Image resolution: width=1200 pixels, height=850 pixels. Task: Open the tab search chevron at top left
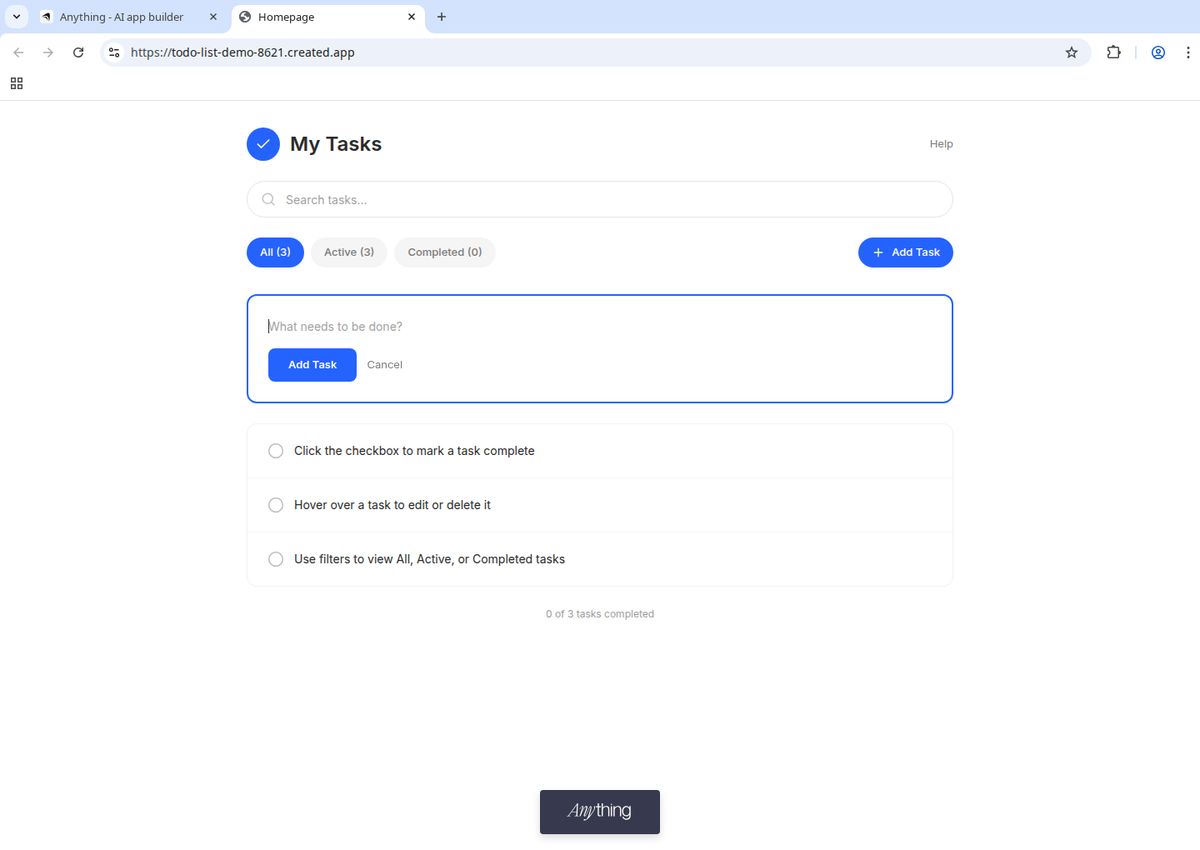tap(15, 16)
